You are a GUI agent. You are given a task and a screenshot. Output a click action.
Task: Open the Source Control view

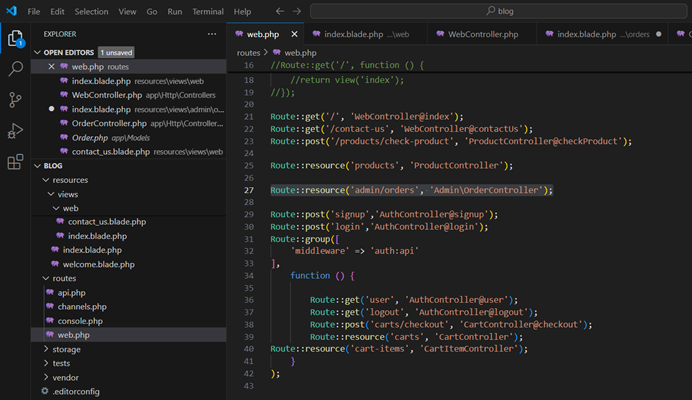pyautogui.click(x=16, y=100)
